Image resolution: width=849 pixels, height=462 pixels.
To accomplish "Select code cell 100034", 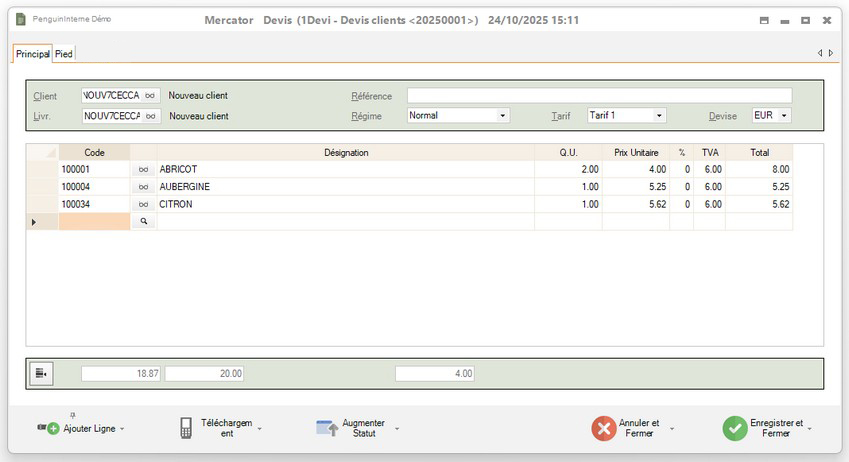I will coord(94,204).
